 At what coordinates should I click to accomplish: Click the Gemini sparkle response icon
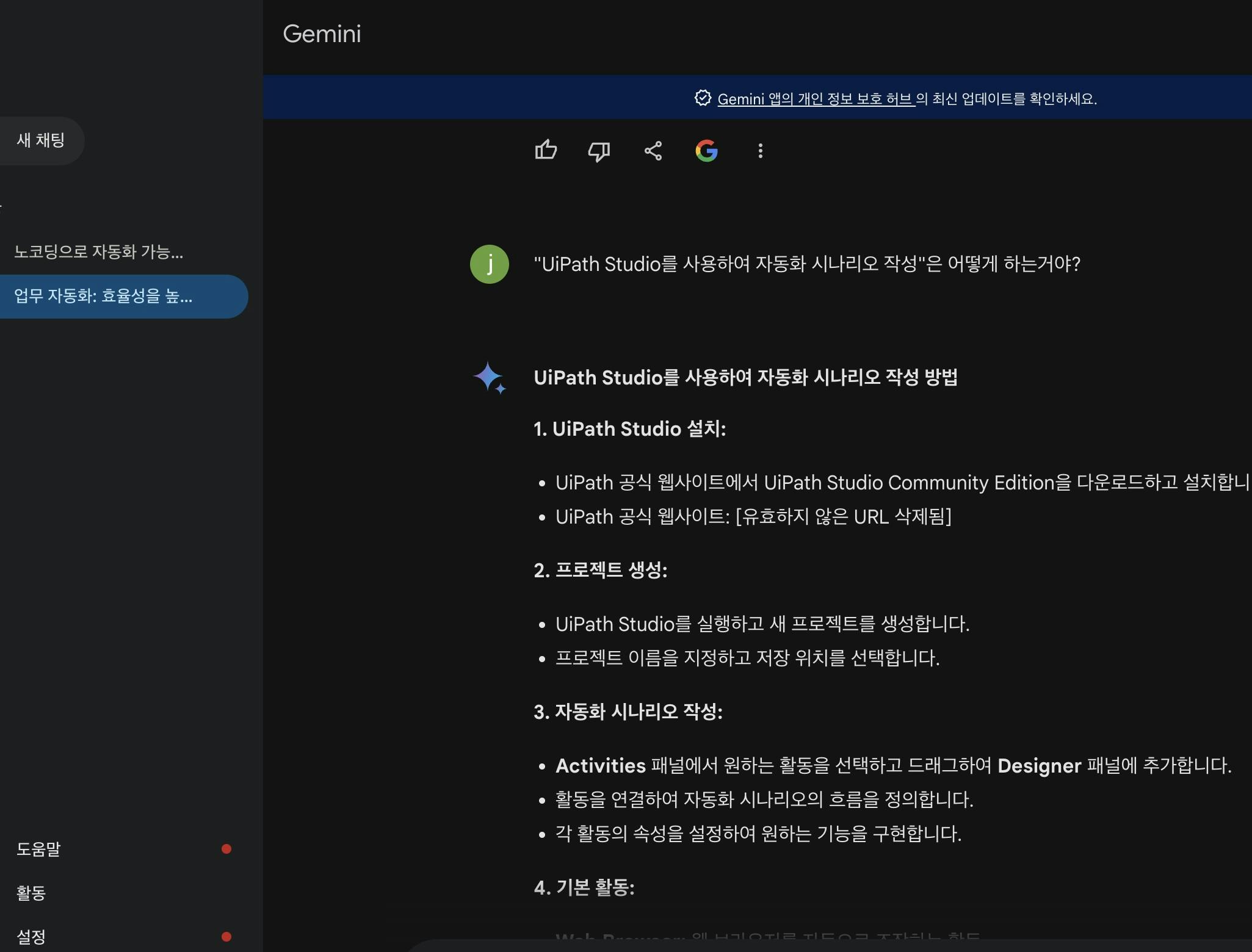(x=490, y=378)
